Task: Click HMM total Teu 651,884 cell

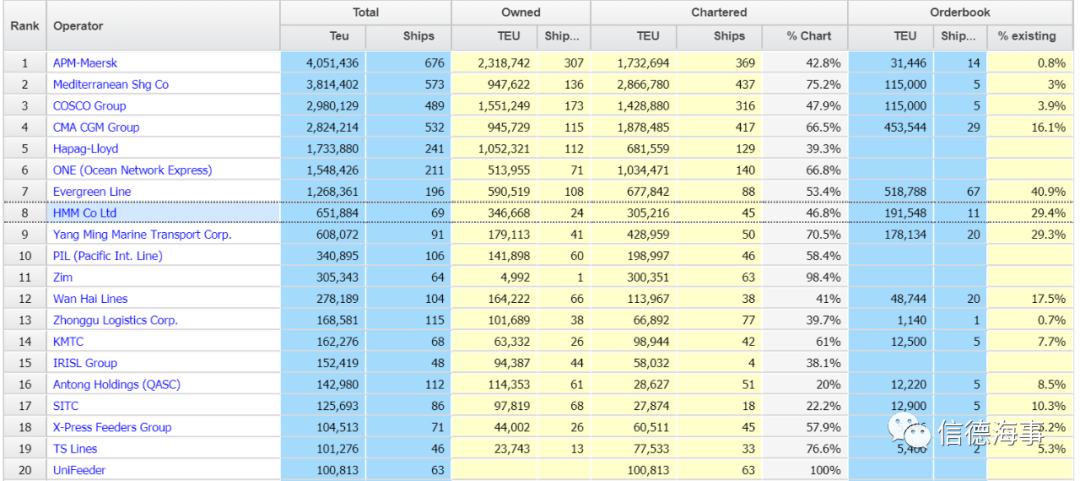Action: [x=323, y=213]
